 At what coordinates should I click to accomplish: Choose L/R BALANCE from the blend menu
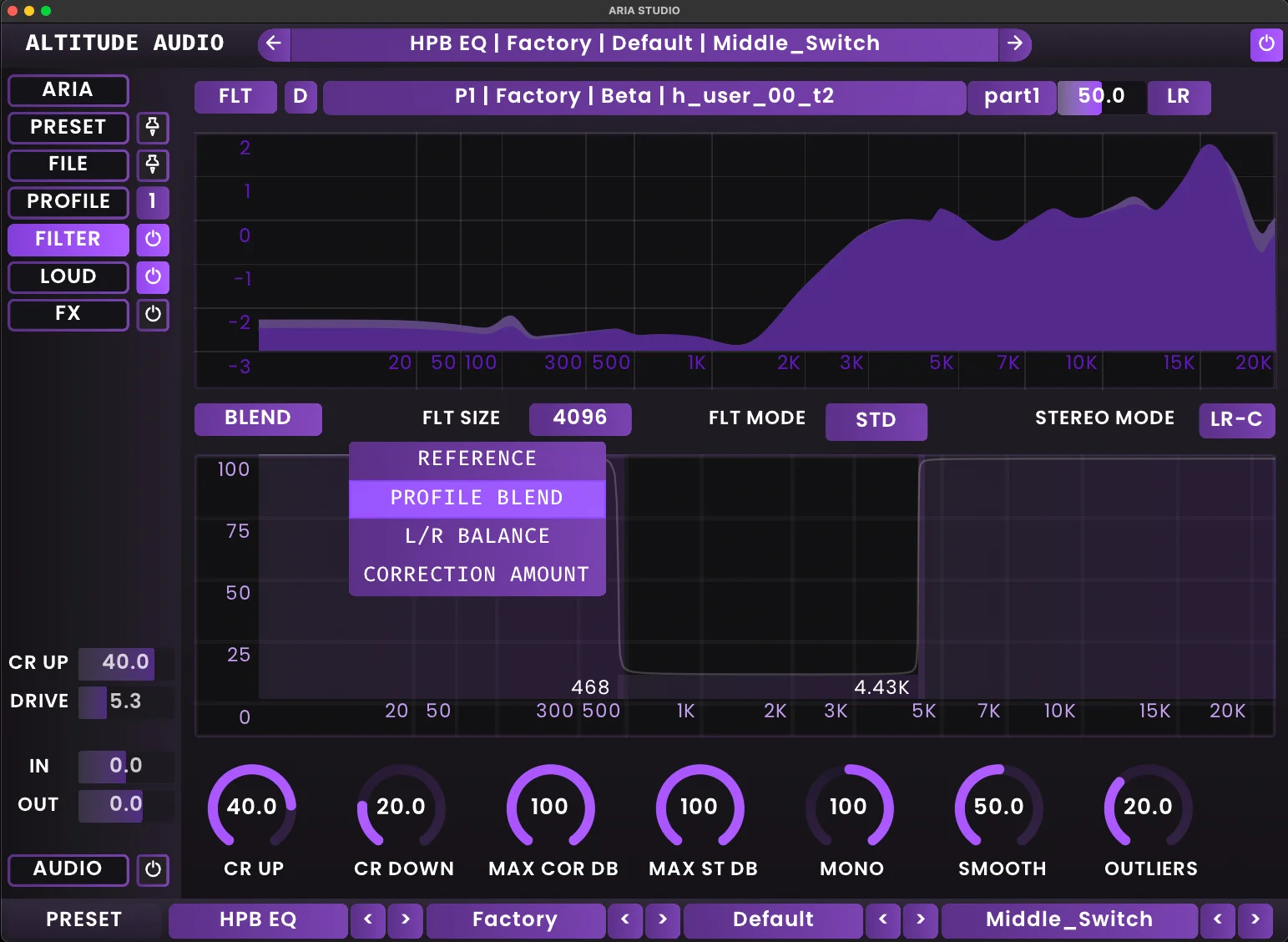pyautogui.click(x=477, y=535)
